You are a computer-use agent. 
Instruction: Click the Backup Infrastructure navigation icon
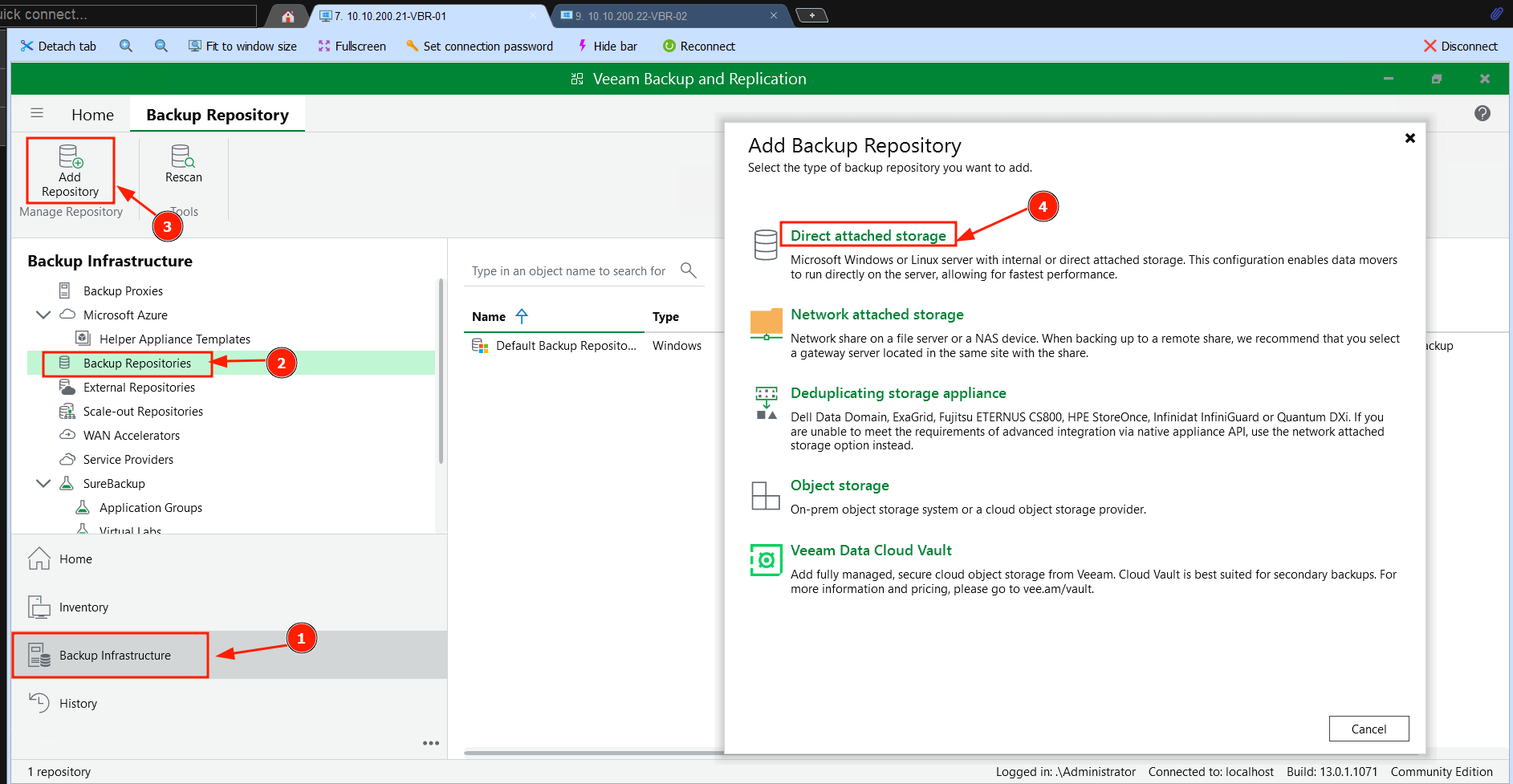point(39,655)
